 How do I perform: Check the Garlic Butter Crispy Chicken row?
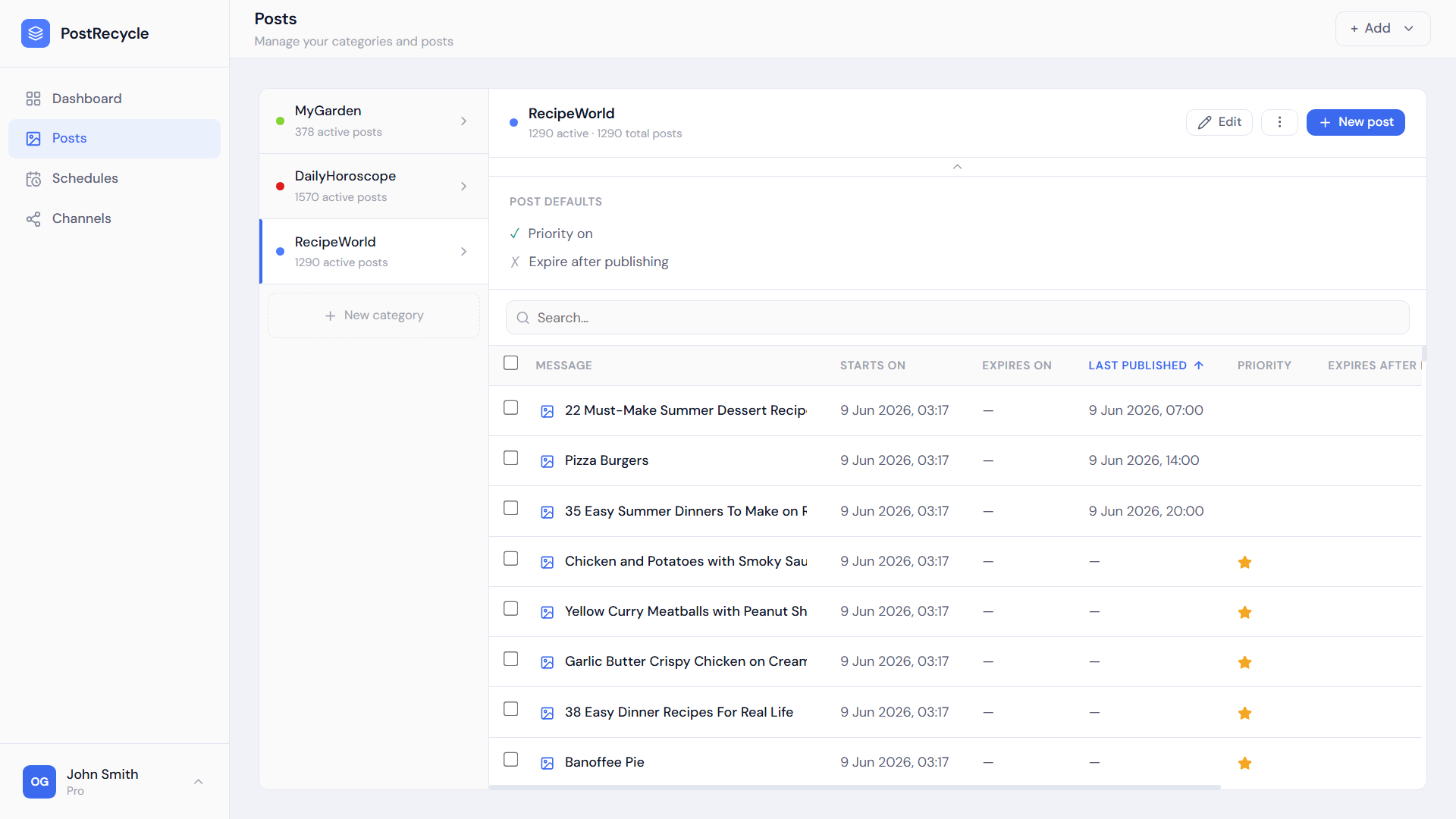coord(511,659)
